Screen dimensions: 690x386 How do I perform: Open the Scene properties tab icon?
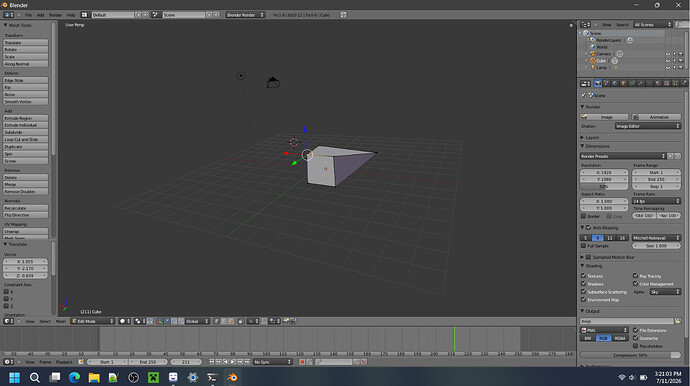click(x=606, y=83)
